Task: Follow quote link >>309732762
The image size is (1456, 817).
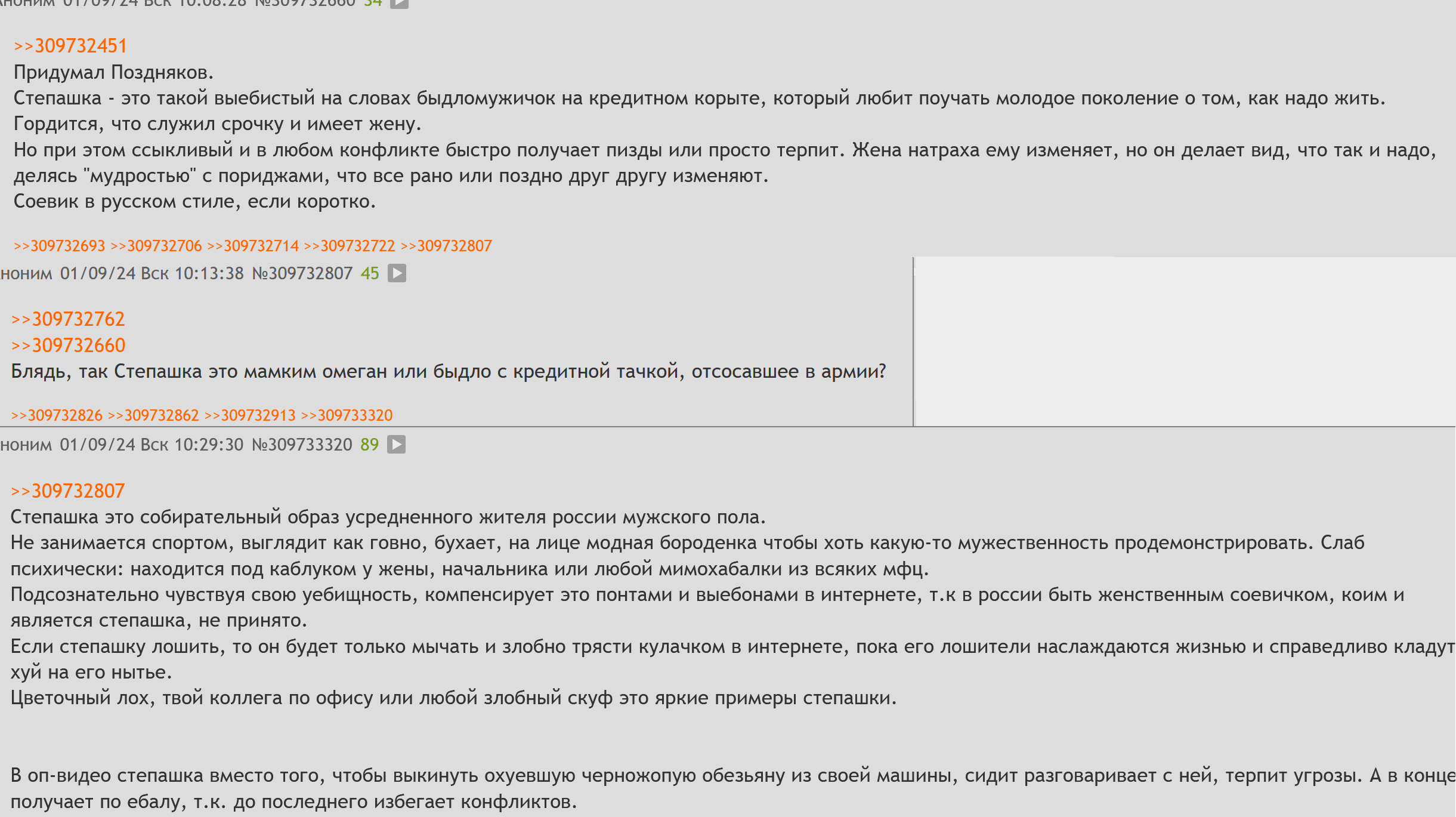Action: 68,319
